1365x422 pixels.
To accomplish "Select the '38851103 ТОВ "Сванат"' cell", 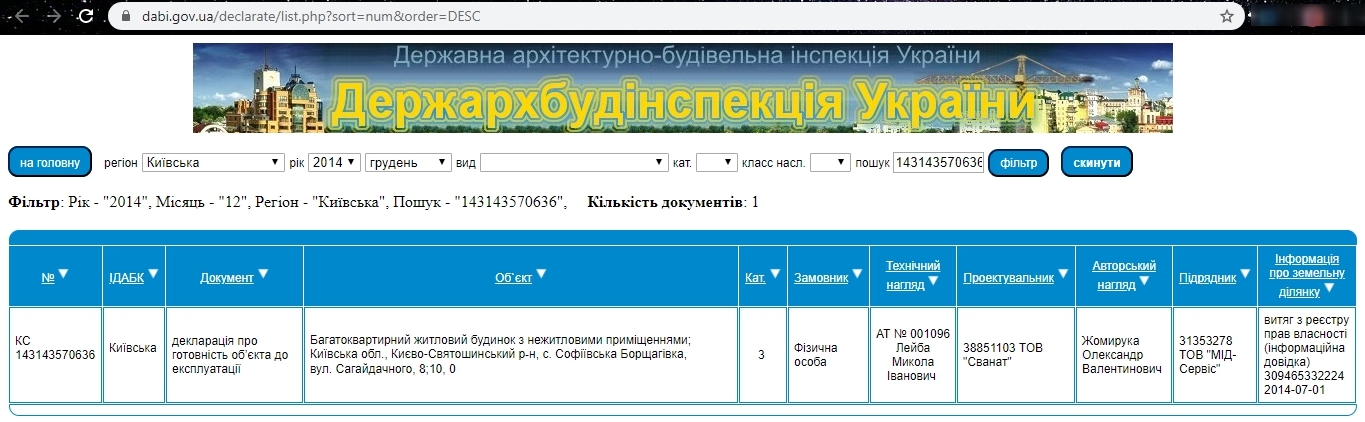I will 1015,355.
